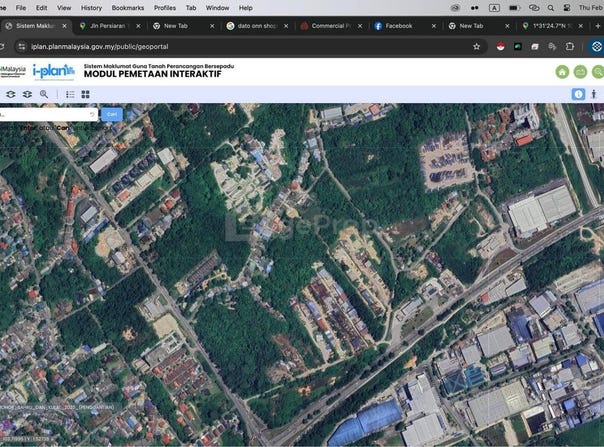The width and height of the screenshot is (604, 447).
Task: Click the green home icon
Action: [562, 72]
